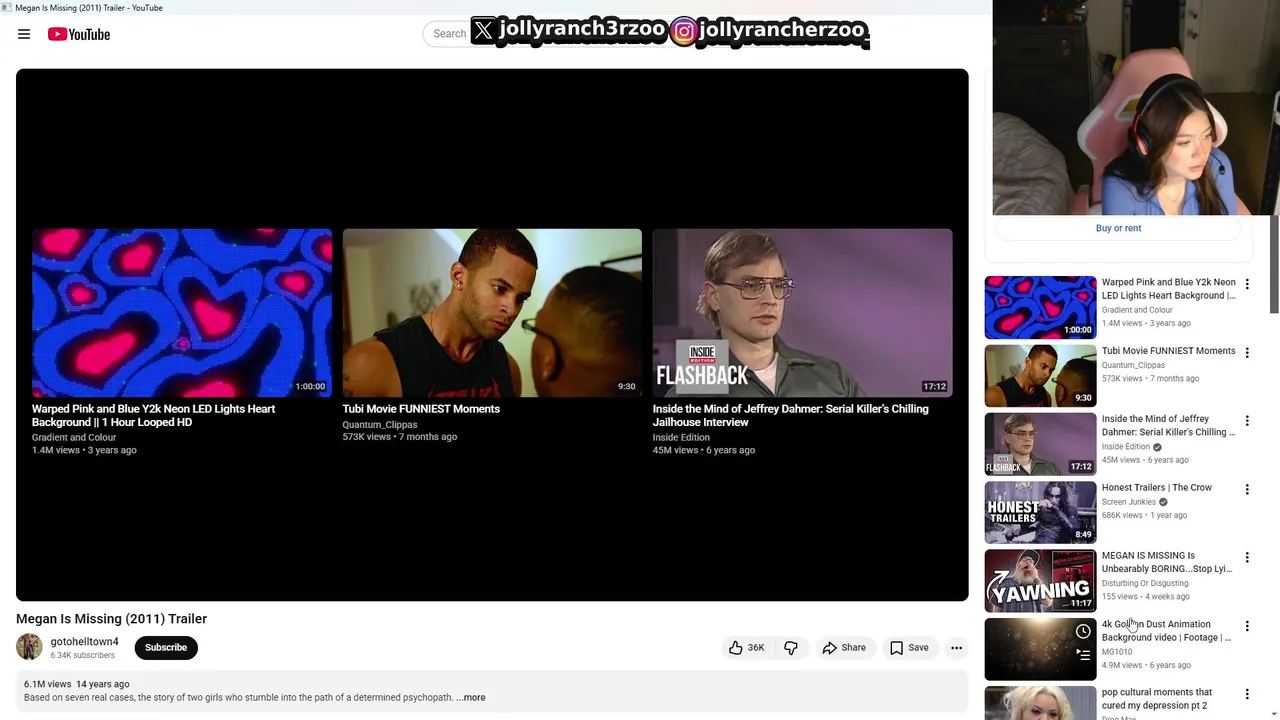Open the YouTube hamburger guide menu

(x=24, y=34)
